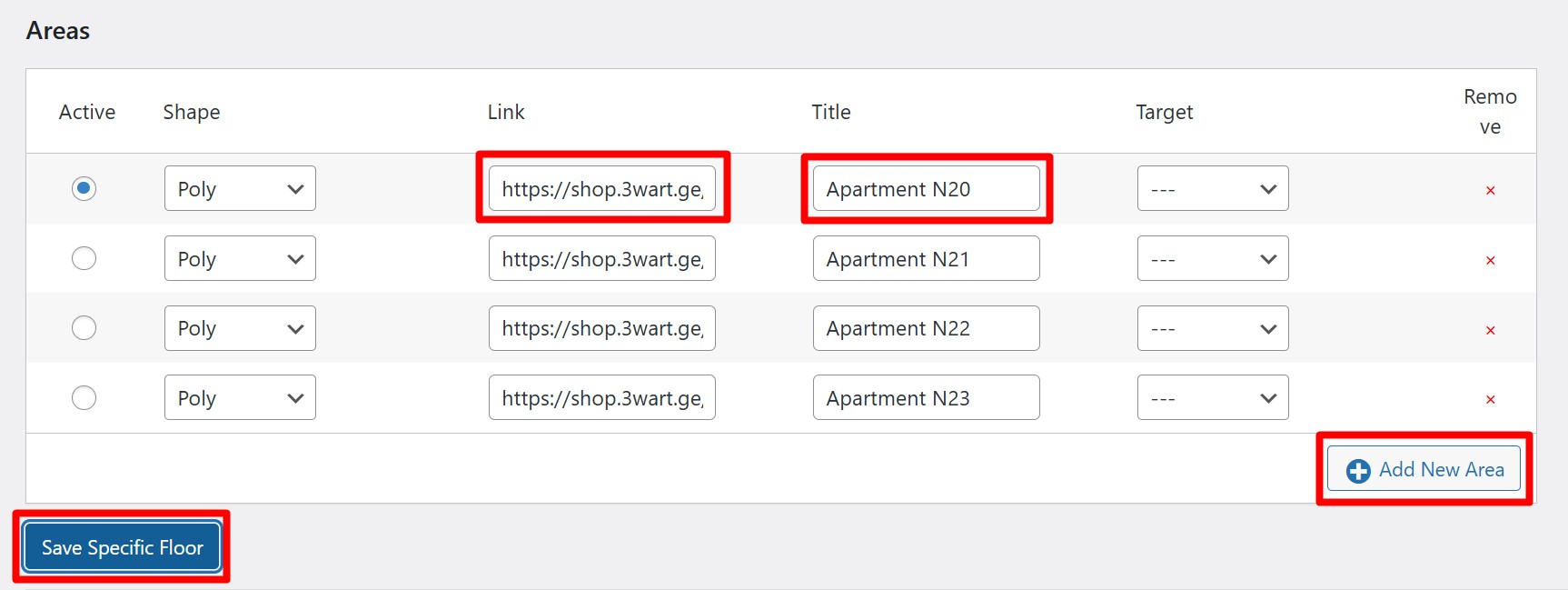Select the active radio for Apartment N20
The image size is (1568, 590).
click(84, 188)
